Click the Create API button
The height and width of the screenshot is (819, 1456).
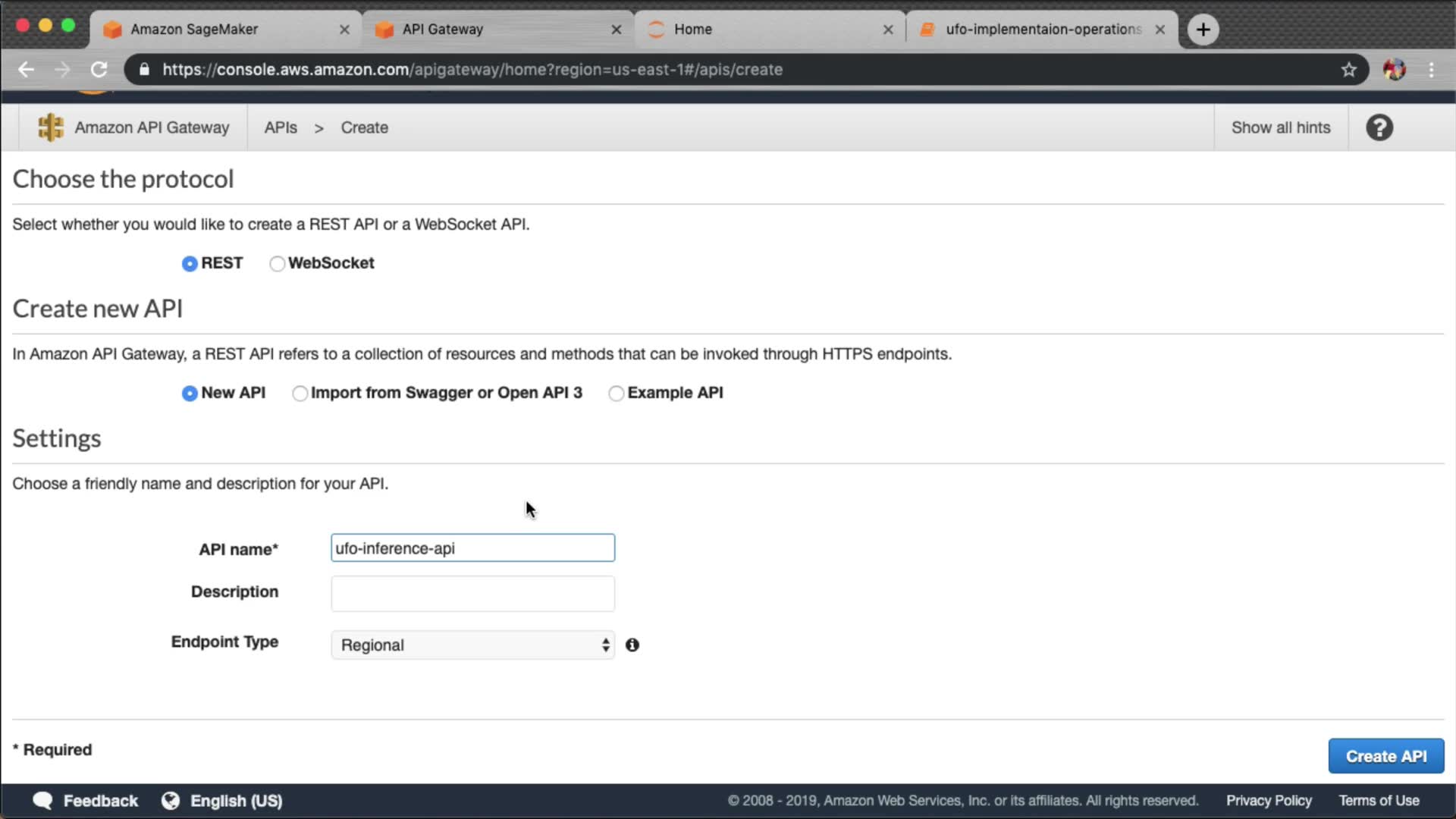pyautogui.click(x=1385, y=756)
